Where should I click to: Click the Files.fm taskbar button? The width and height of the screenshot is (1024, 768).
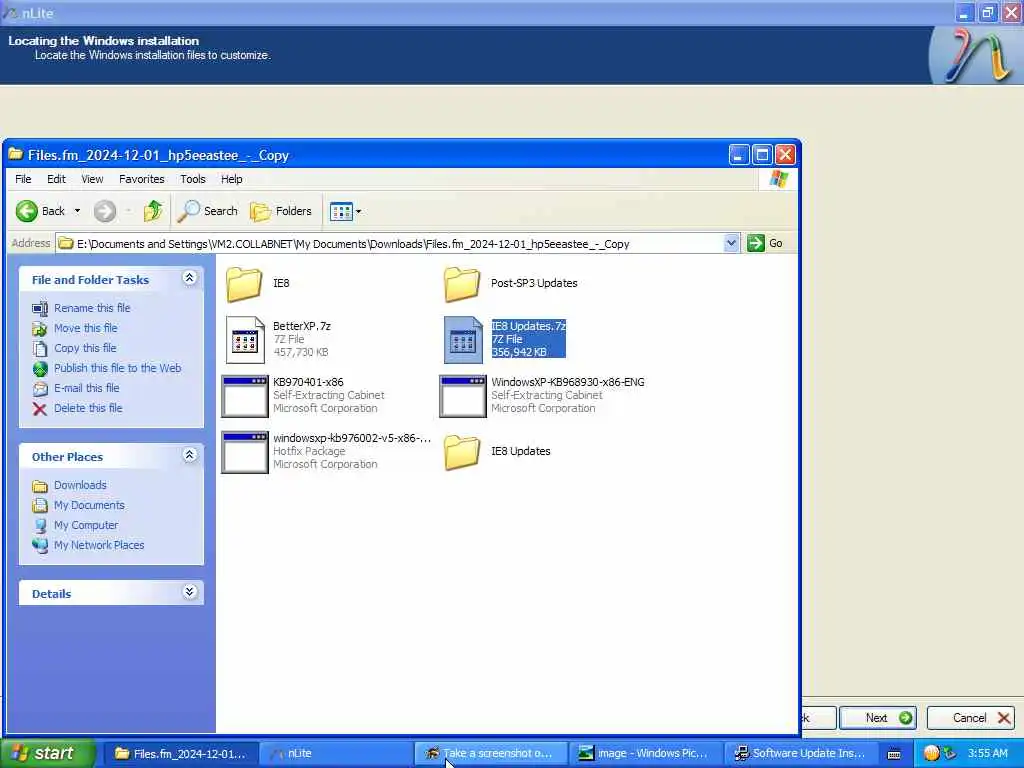[181, 753]
